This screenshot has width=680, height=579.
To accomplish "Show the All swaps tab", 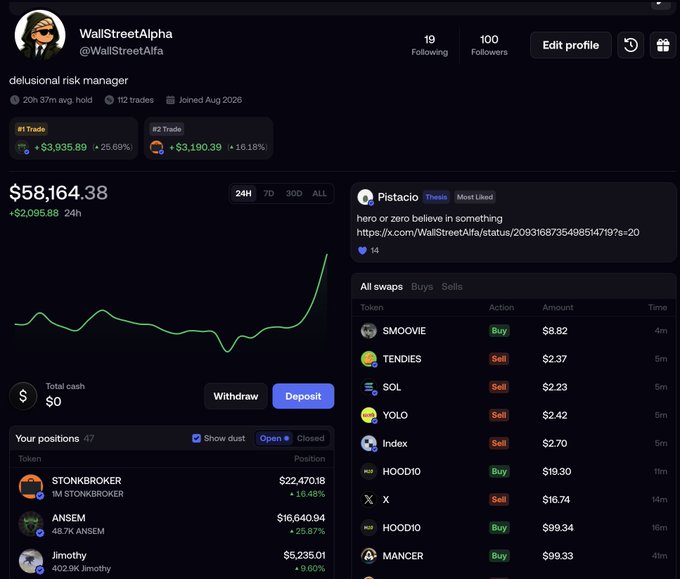I will (381, 287).
